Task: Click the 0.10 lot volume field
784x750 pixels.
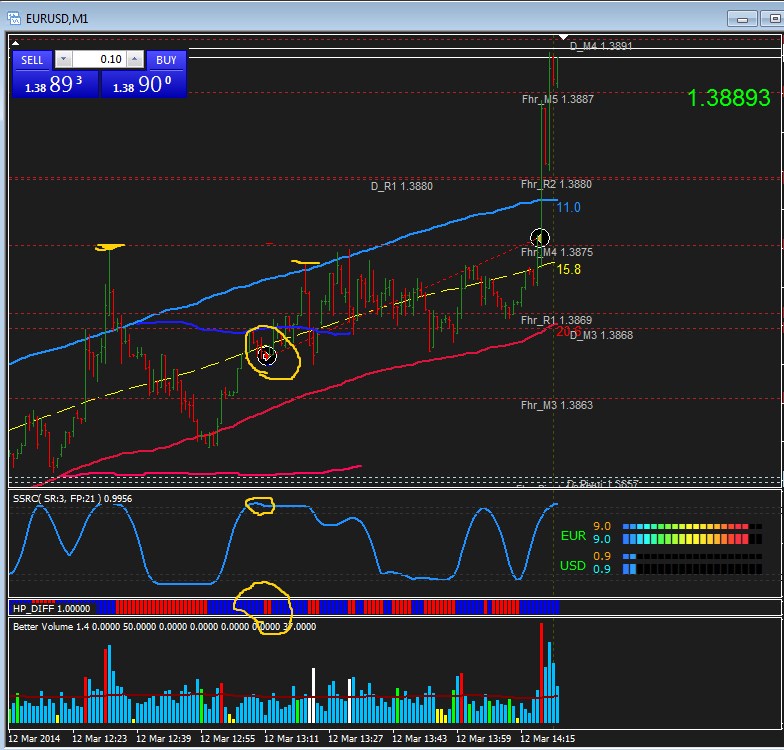Action: click(x=99, y=60)
